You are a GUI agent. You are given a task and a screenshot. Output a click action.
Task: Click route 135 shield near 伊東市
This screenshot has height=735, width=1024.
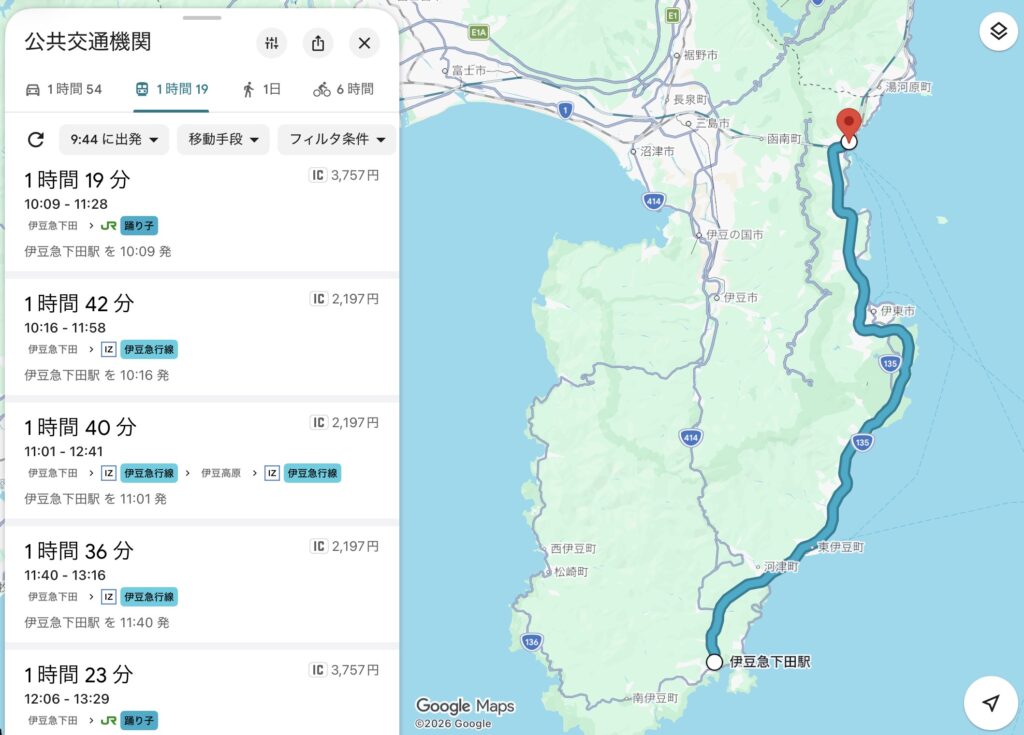pos(889,363)
